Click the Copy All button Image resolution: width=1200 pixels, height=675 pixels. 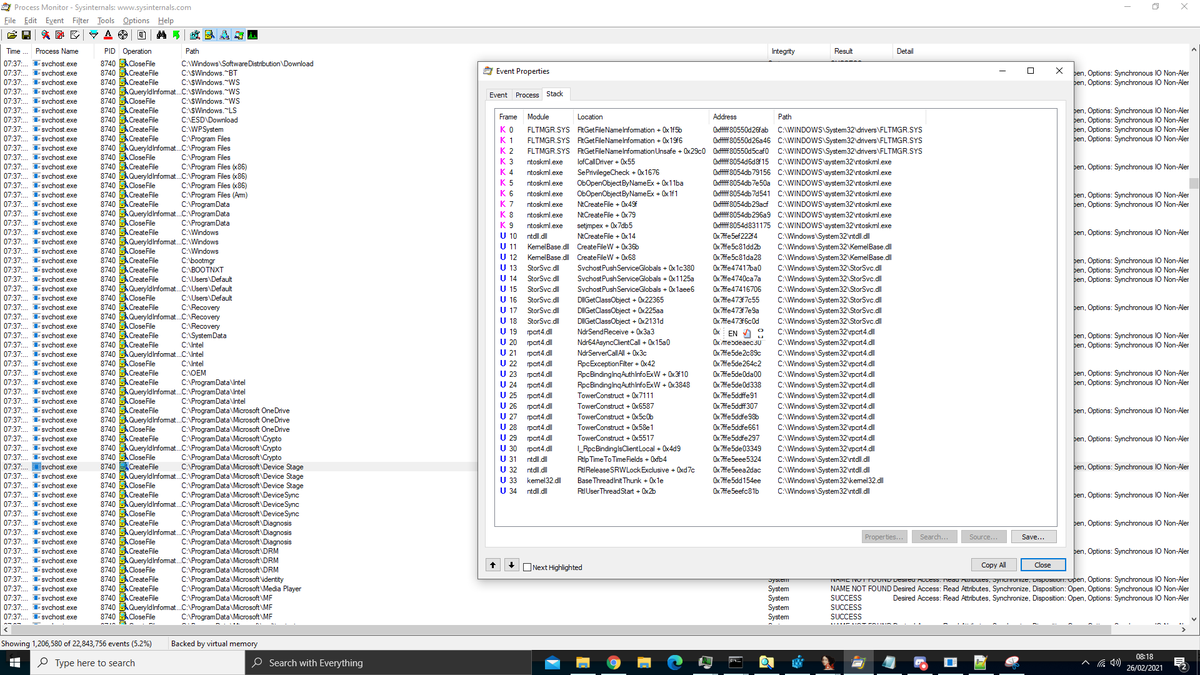point(993,565)
